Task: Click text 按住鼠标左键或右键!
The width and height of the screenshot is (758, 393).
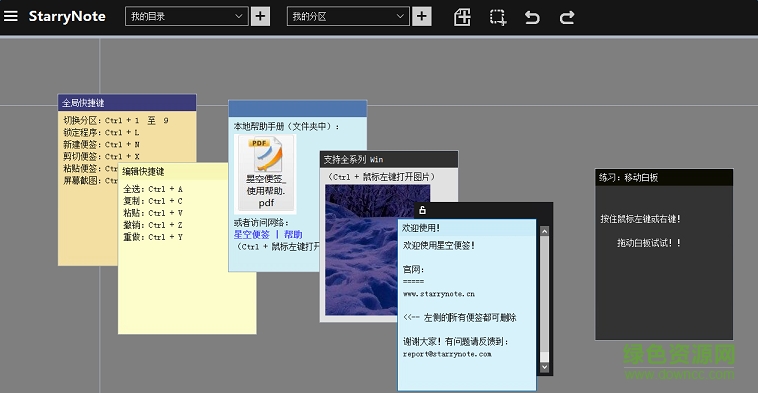Action: (641, 219)
